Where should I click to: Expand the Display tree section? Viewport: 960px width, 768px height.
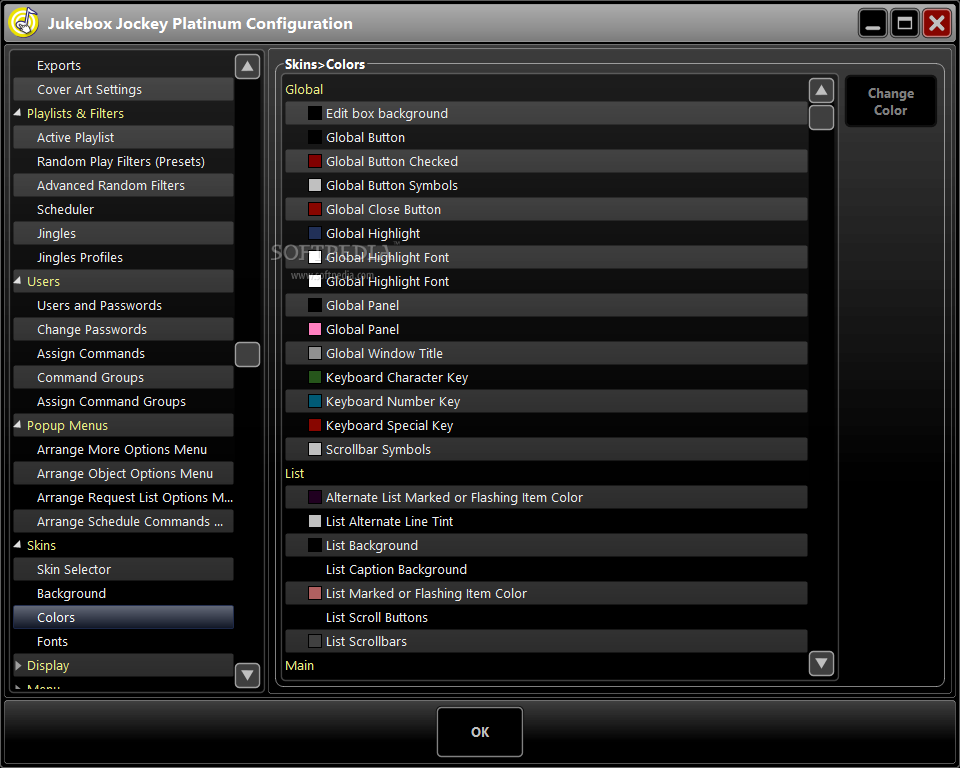[18, 665]
